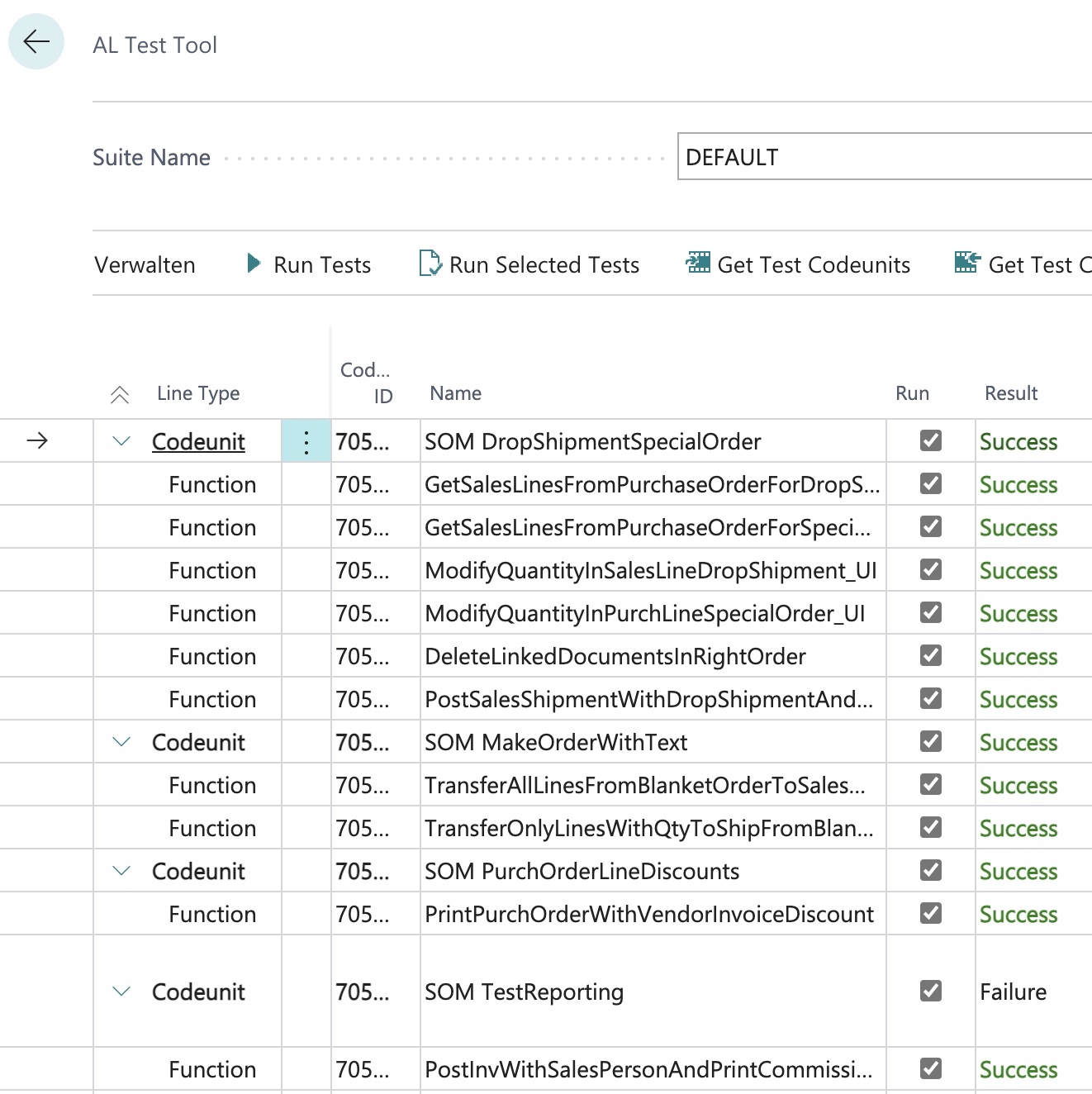
Task: Toggle Run checkbox for SOM TestReporting
Action: click(931, 991)
